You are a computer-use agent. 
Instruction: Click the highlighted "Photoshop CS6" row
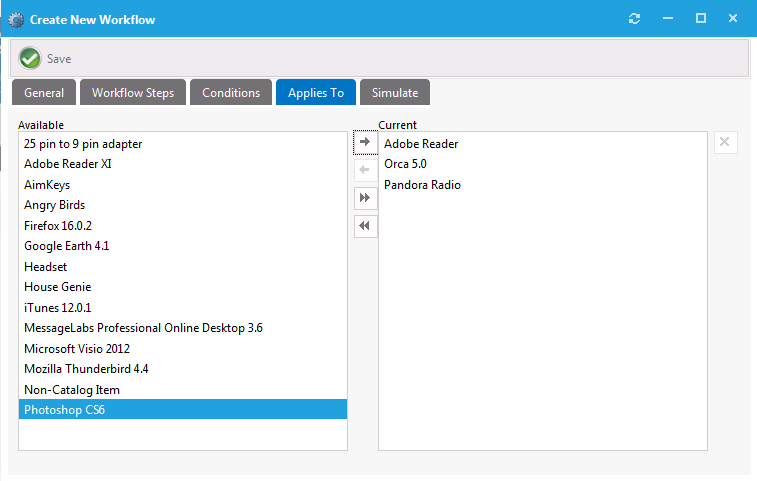tap(182, 410)
